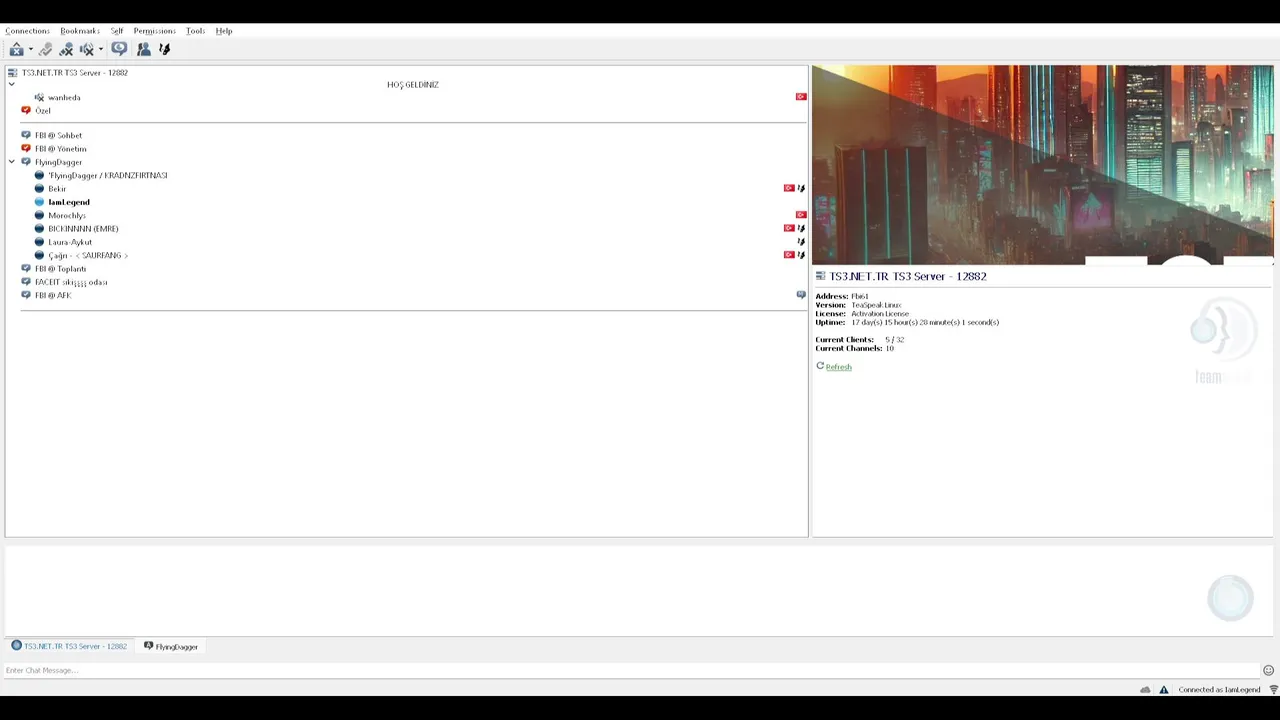Toggle the mute speakers toolbar icon
This screenshot has height=720, width=1280.
(87, 49)
